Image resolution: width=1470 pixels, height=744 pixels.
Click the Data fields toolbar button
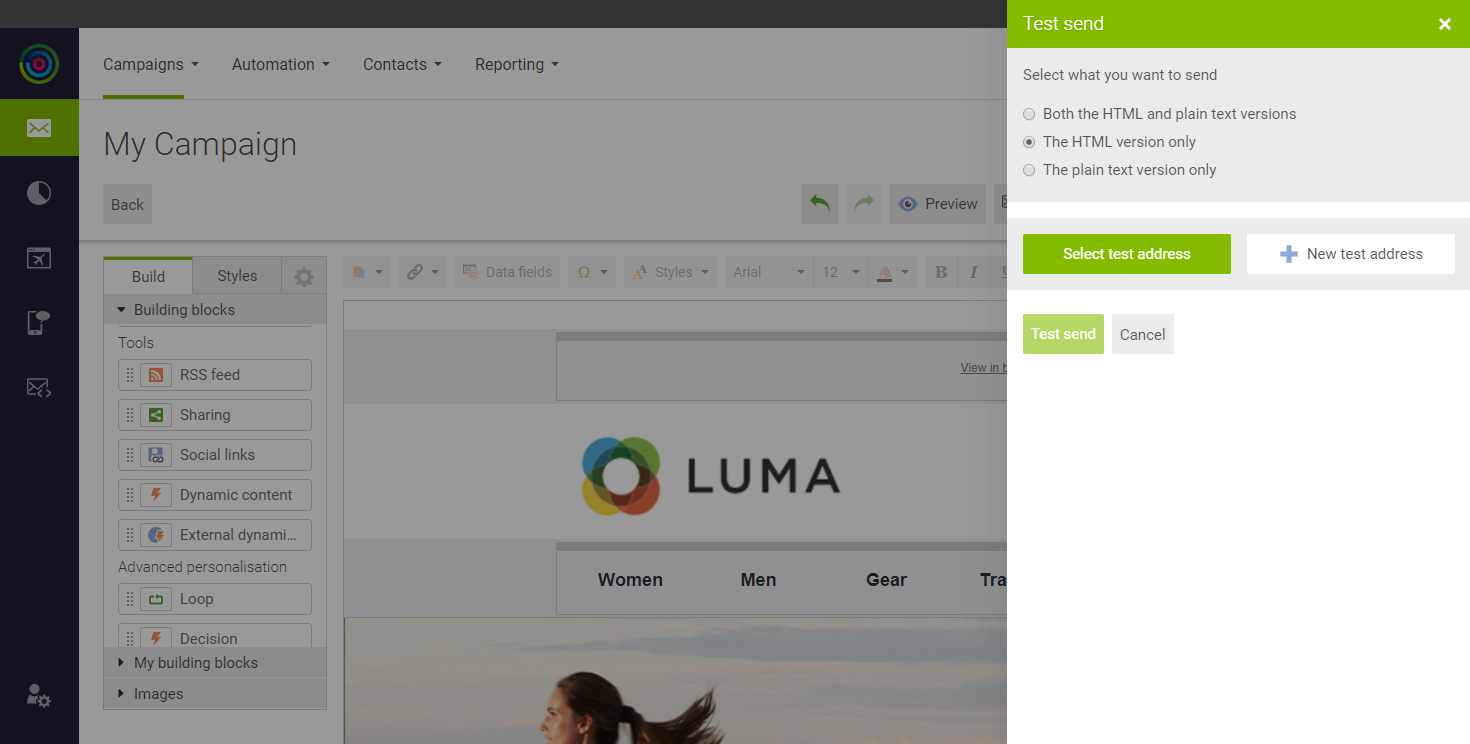[507, 272]
